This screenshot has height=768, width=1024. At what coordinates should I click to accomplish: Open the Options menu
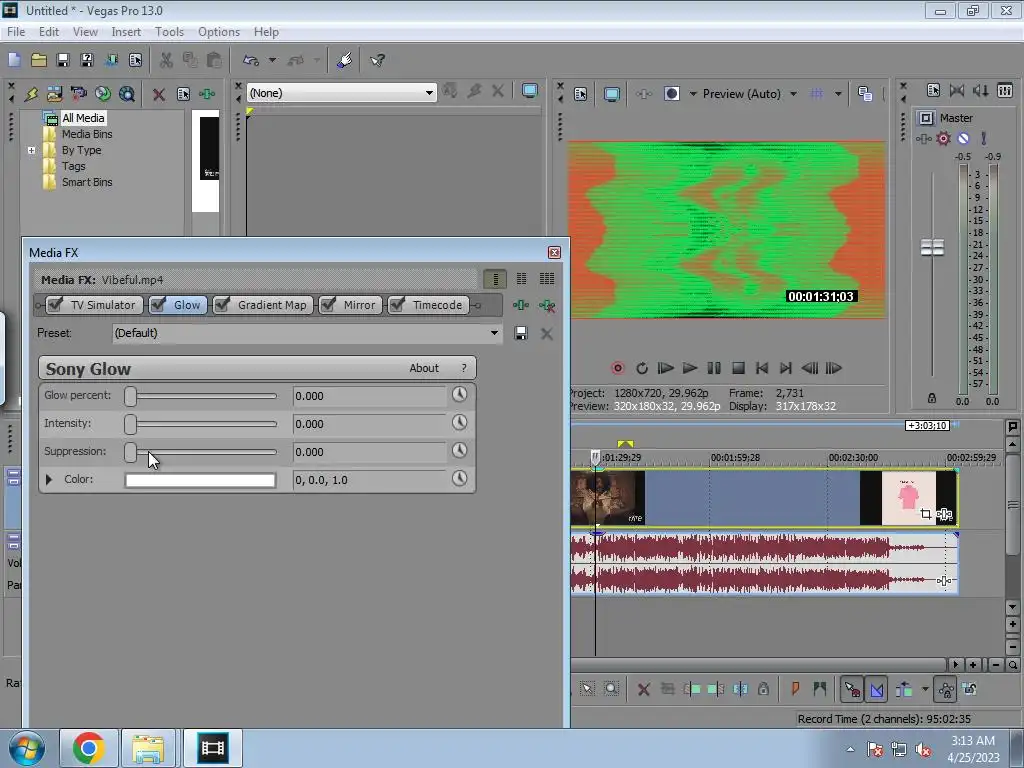[219, 31]
